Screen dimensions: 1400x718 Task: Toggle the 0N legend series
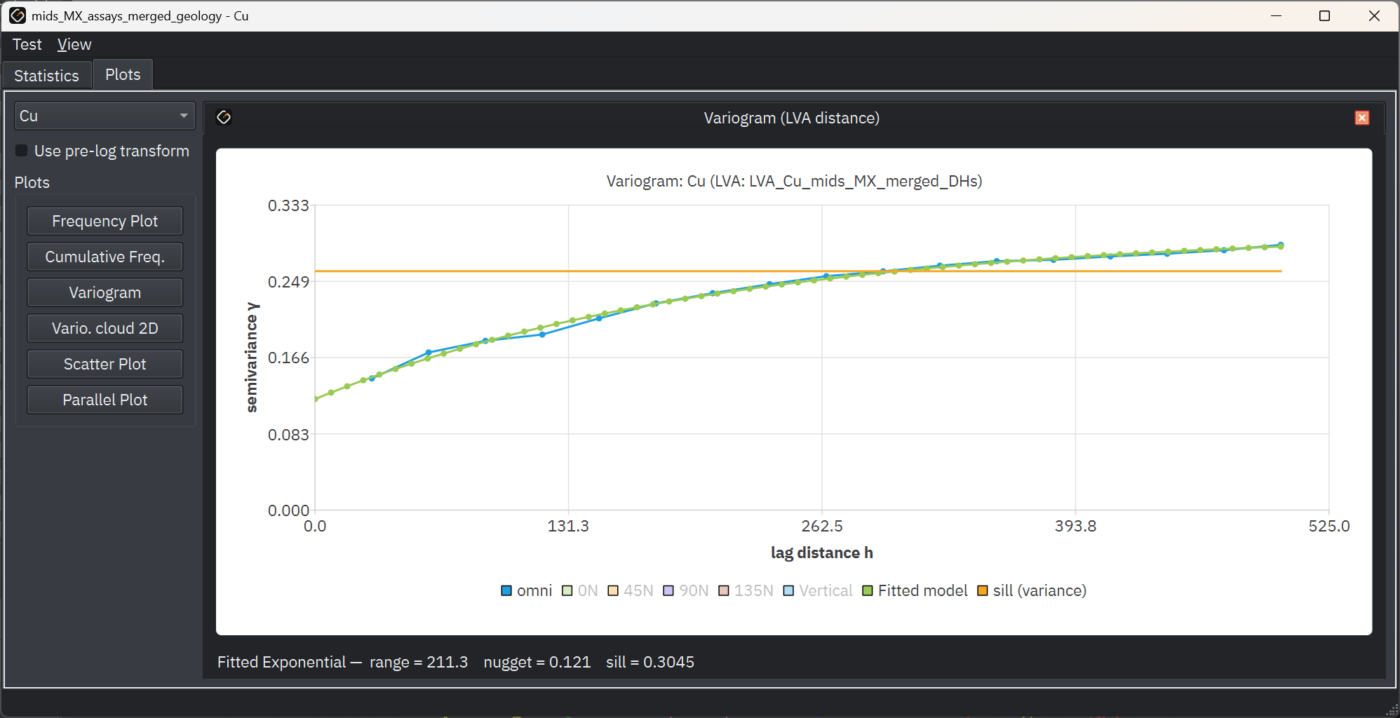[580, 591]
